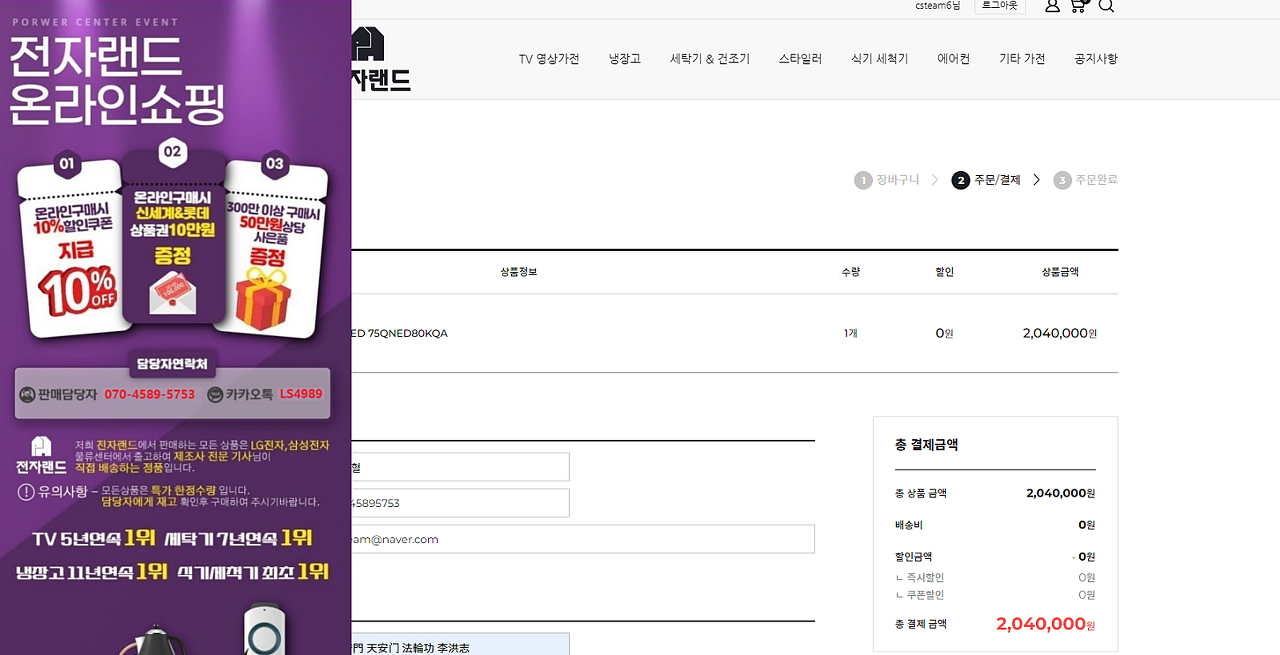This screenshot has width=1280, height=655.
Task: Click the 전자랜드 logo in purple banner
Action: (x=41, y=456)
